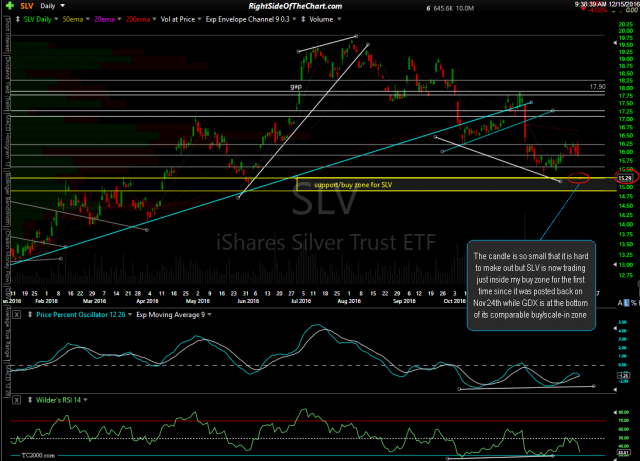Screen dimensions: 640x461
Task: Select the 200ema indicator label
Action: click(x=138, y=19)
